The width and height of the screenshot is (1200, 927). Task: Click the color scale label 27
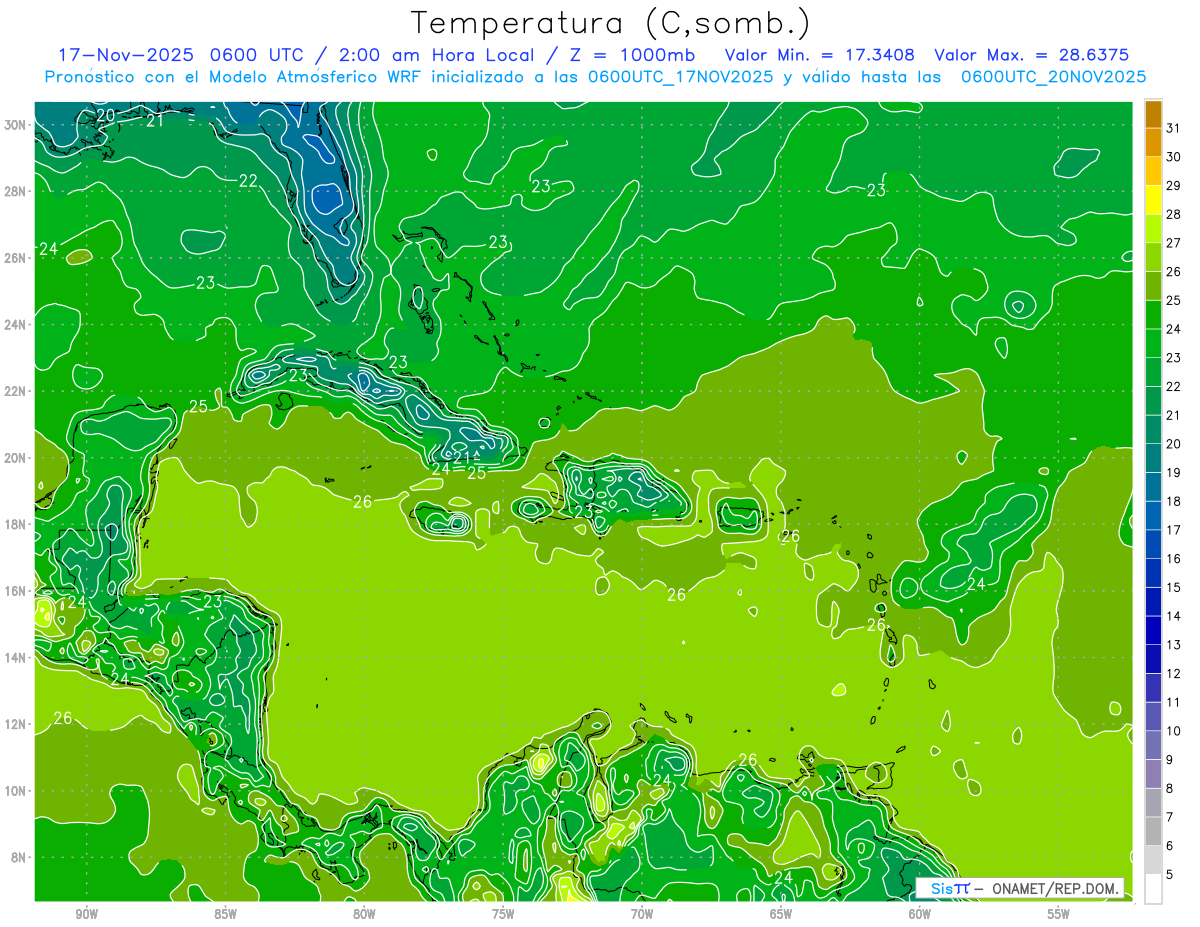tap(1174, 243)
